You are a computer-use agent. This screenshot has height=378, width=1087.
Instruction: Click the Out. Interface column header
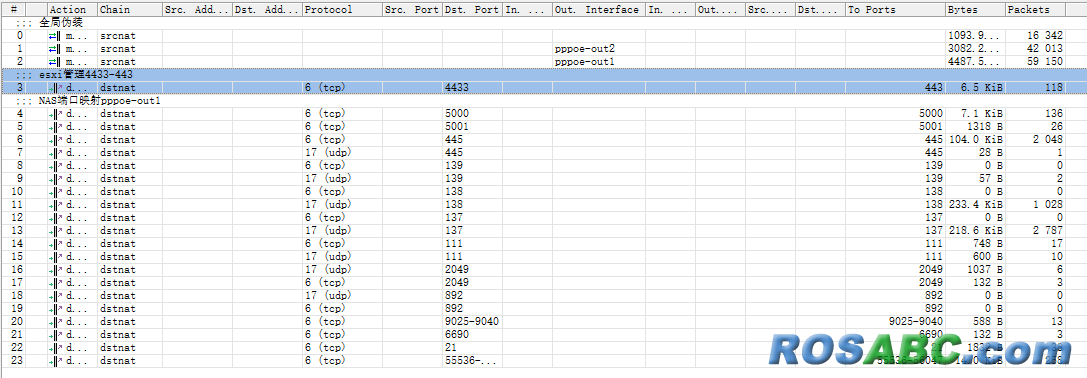[x=599, y=10]
